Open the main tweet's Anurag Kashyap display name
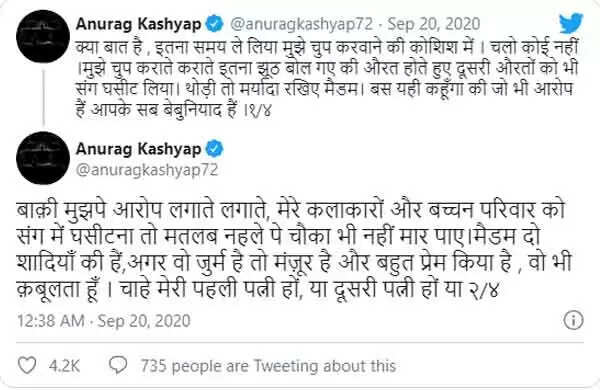 click(x=138, y=149)
